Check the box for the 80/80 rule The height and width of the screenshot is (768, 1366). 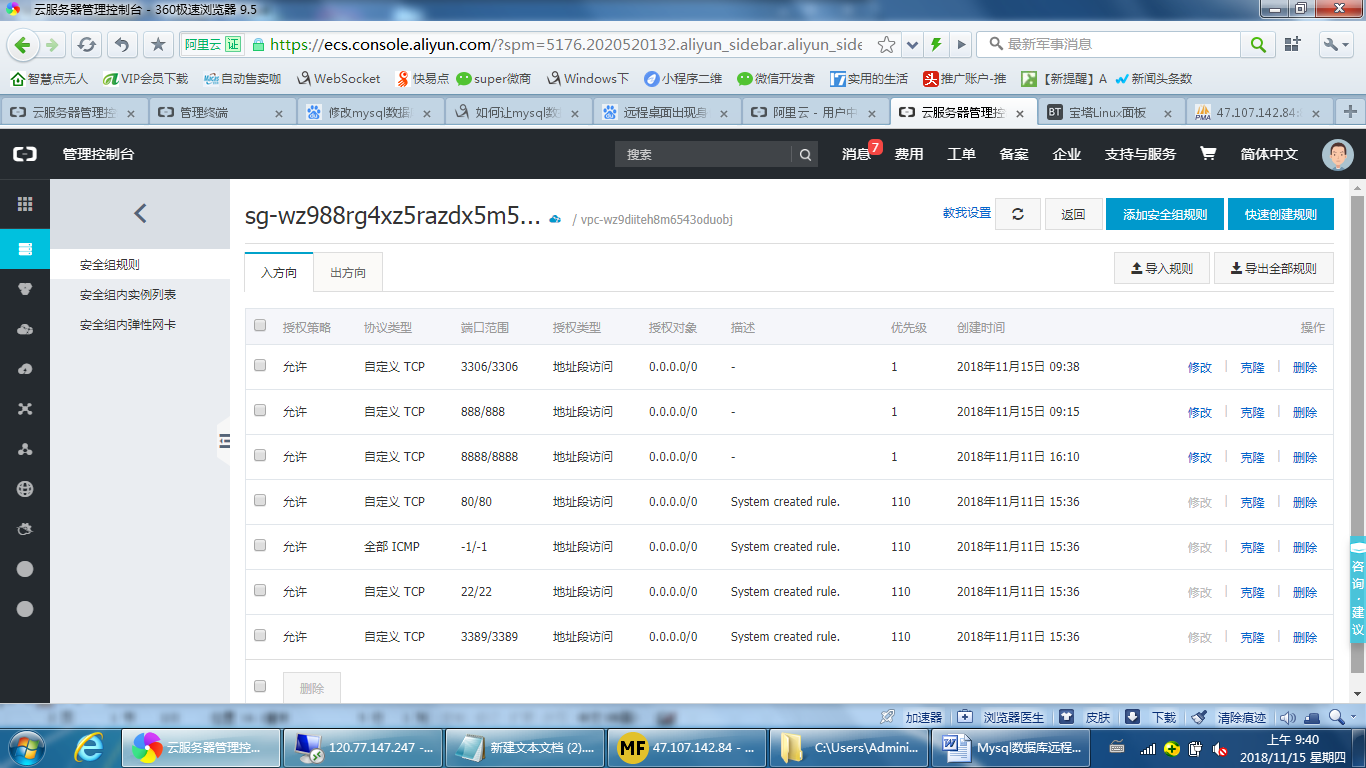coord(260,500)
